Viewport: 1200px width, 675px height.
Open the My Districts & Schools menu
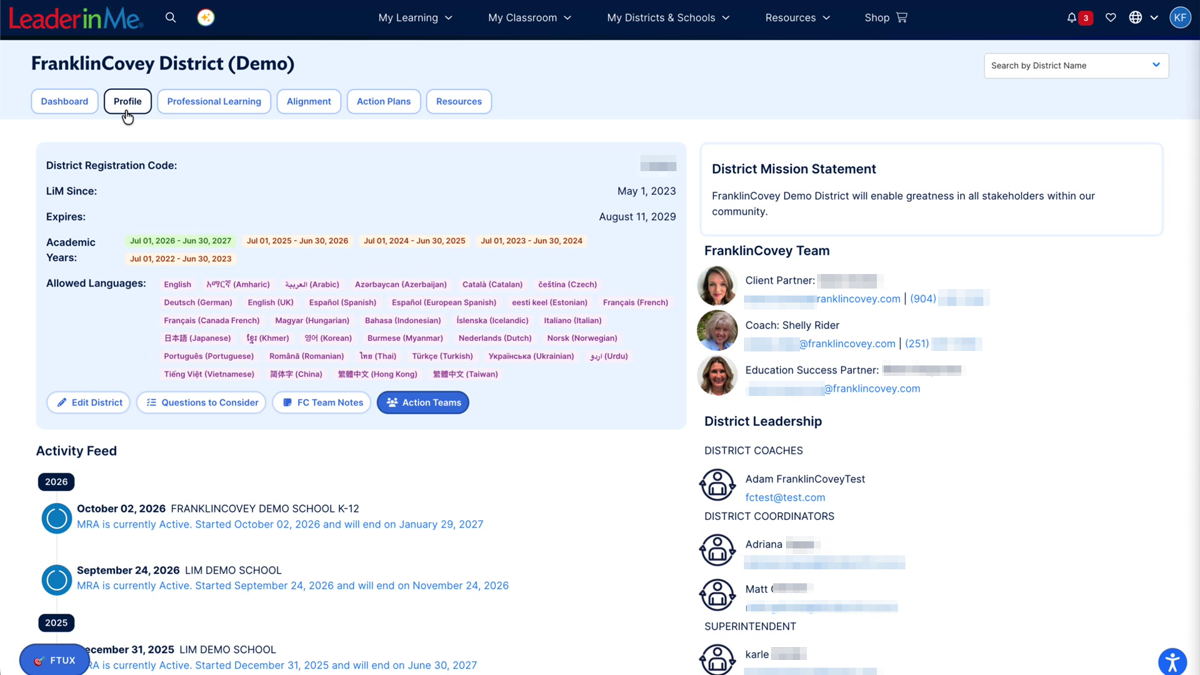668,18
